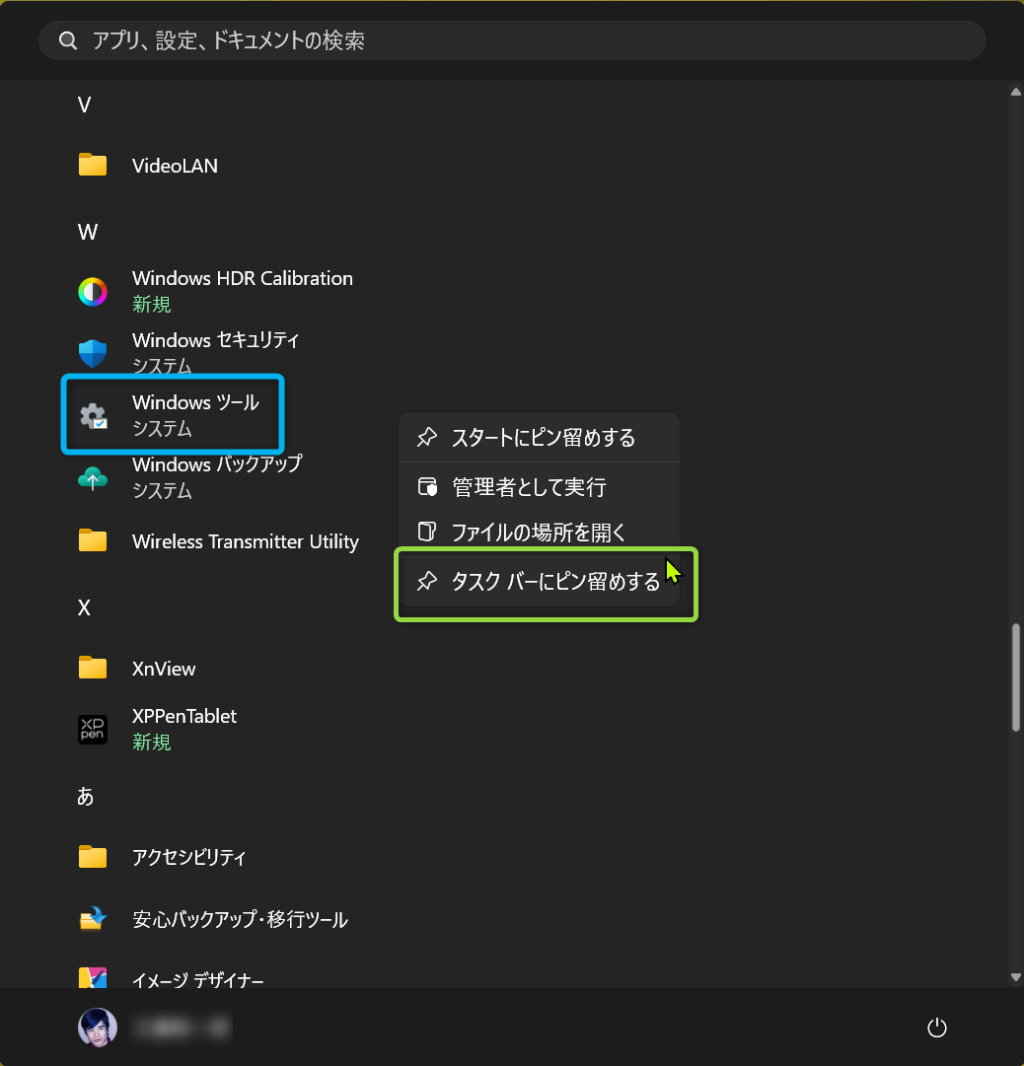Open the イメージ デザイナー app icon
Viewport: 1024px width, 1066px height.
tap(93, 979)
